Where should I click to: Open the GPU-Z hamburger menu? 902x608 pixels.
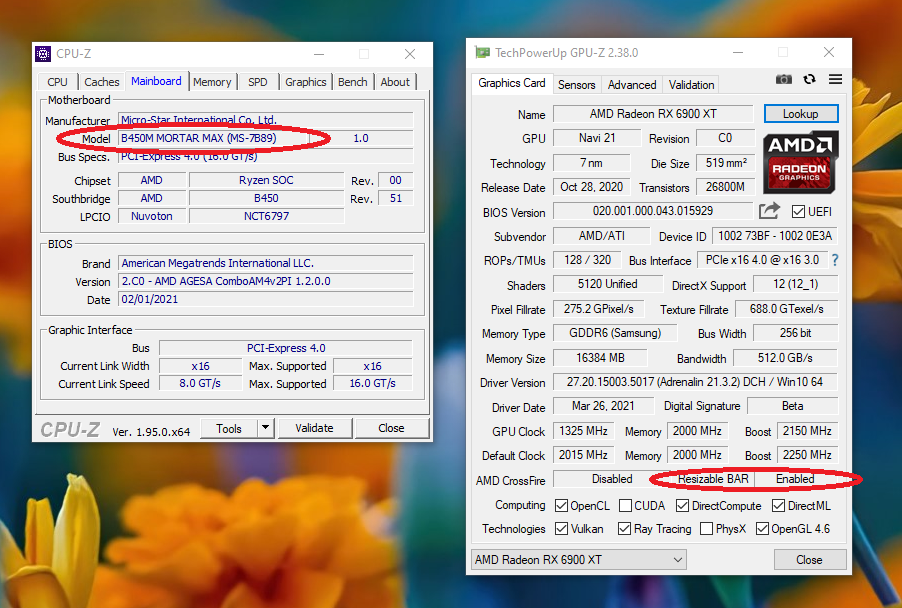coord(835,79)
